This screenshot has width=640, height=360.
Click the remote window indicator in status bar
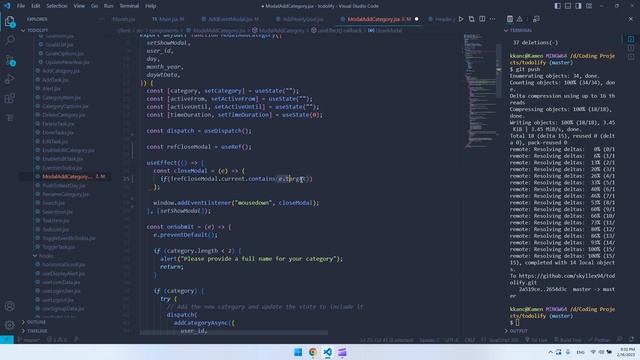7,340
